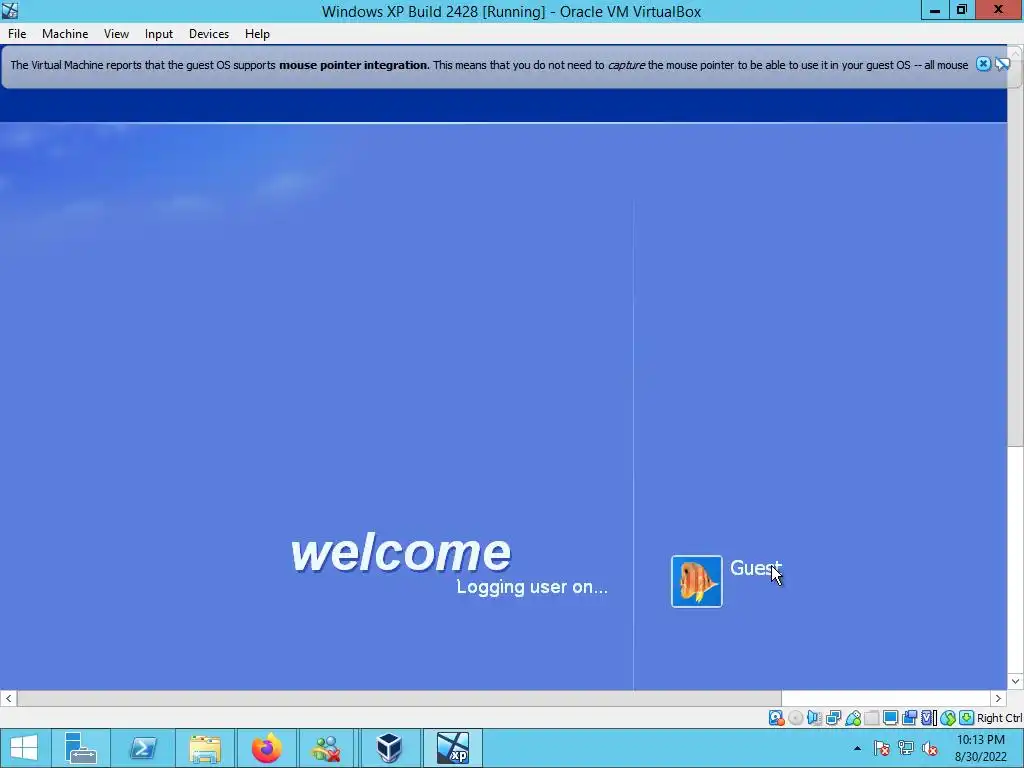The width and height of the screenshot is (1024, 768).
Task: Click the recording status icon
Action: [x=909, y=718]
